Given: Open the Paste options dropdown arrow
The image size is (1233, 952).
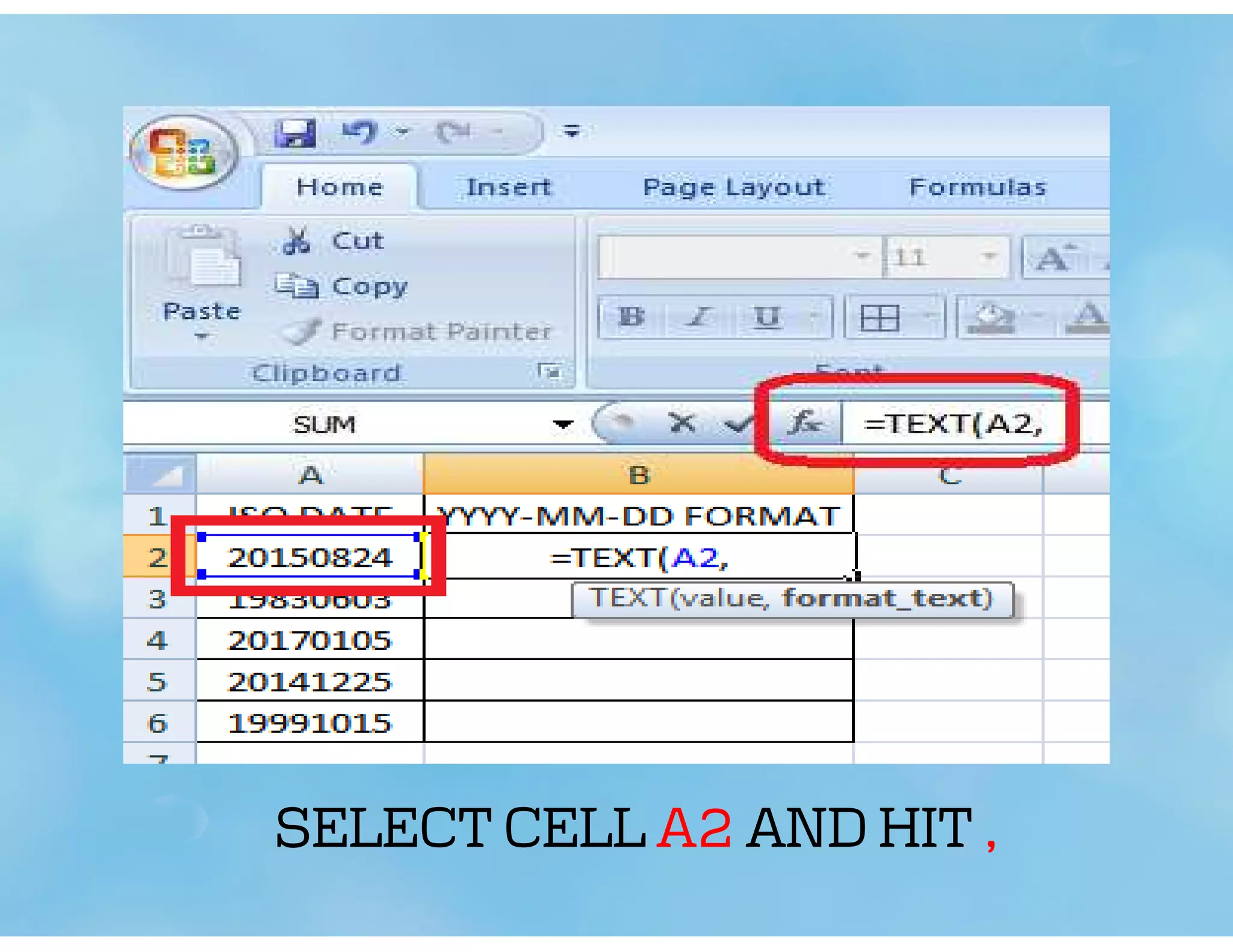Looking at the screenshot, I should [202, 336].
